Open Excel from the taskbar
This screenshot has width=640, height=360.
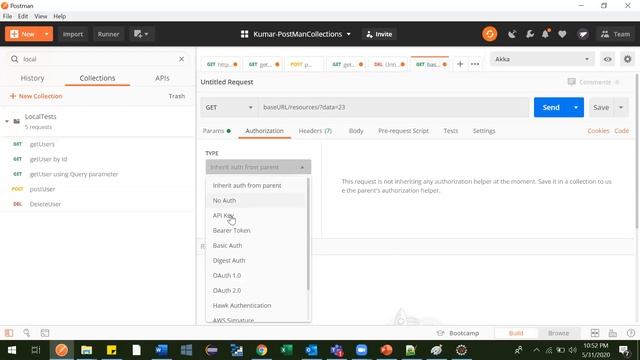tap(287, 350)
